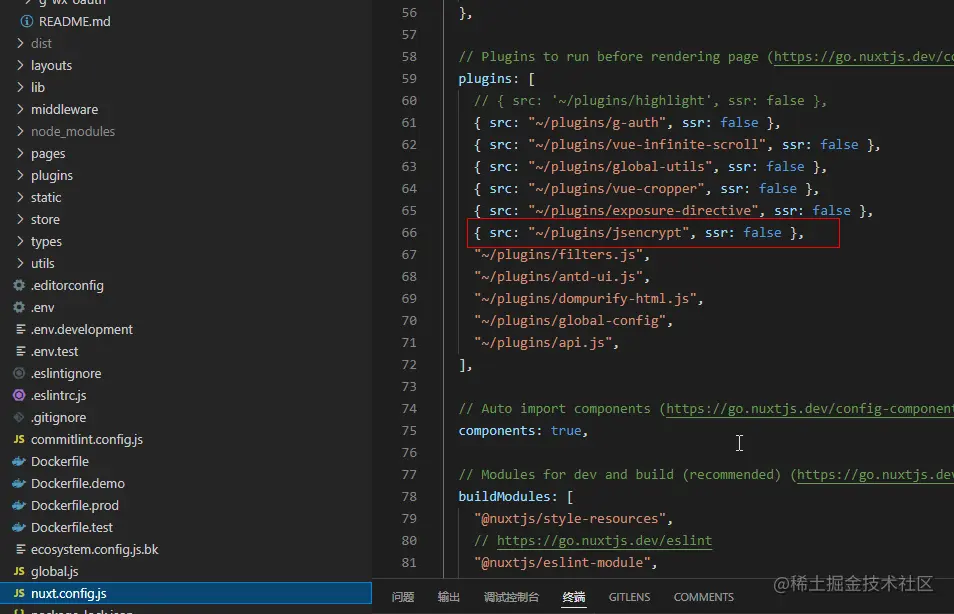Expand the lib folder chevron

pyautogui.click(x=20, y=87)
